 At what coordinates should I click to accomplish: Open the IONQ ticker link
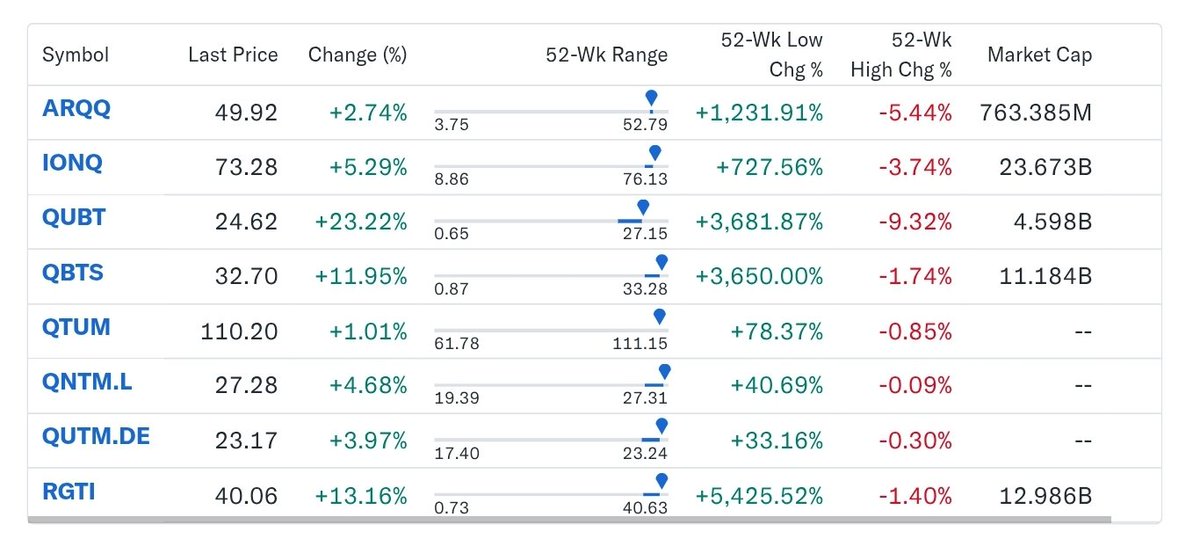click(x=72, y=164)
